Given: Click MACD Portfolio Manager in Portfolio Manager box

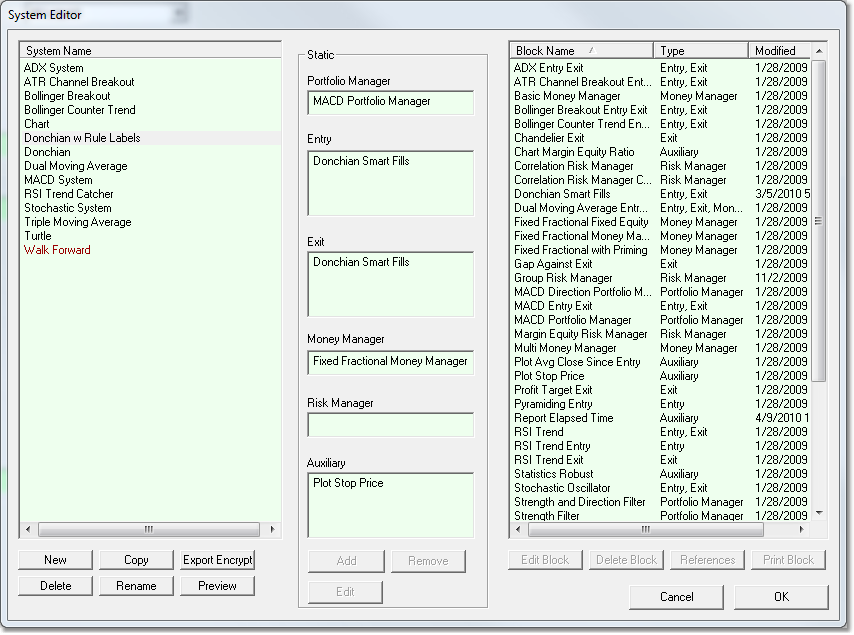Looking at the screenshot, I should pyautogui.click(x=371, y=101).
